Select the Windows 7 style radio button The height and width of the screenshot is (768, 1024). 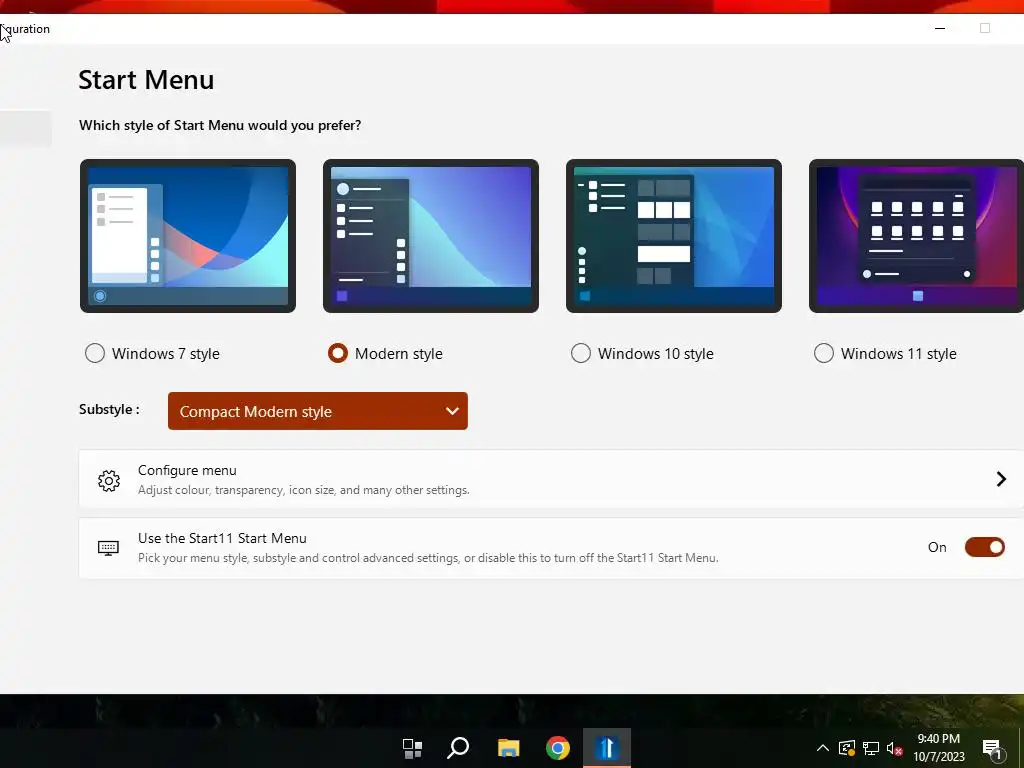[x=95, y=353]
